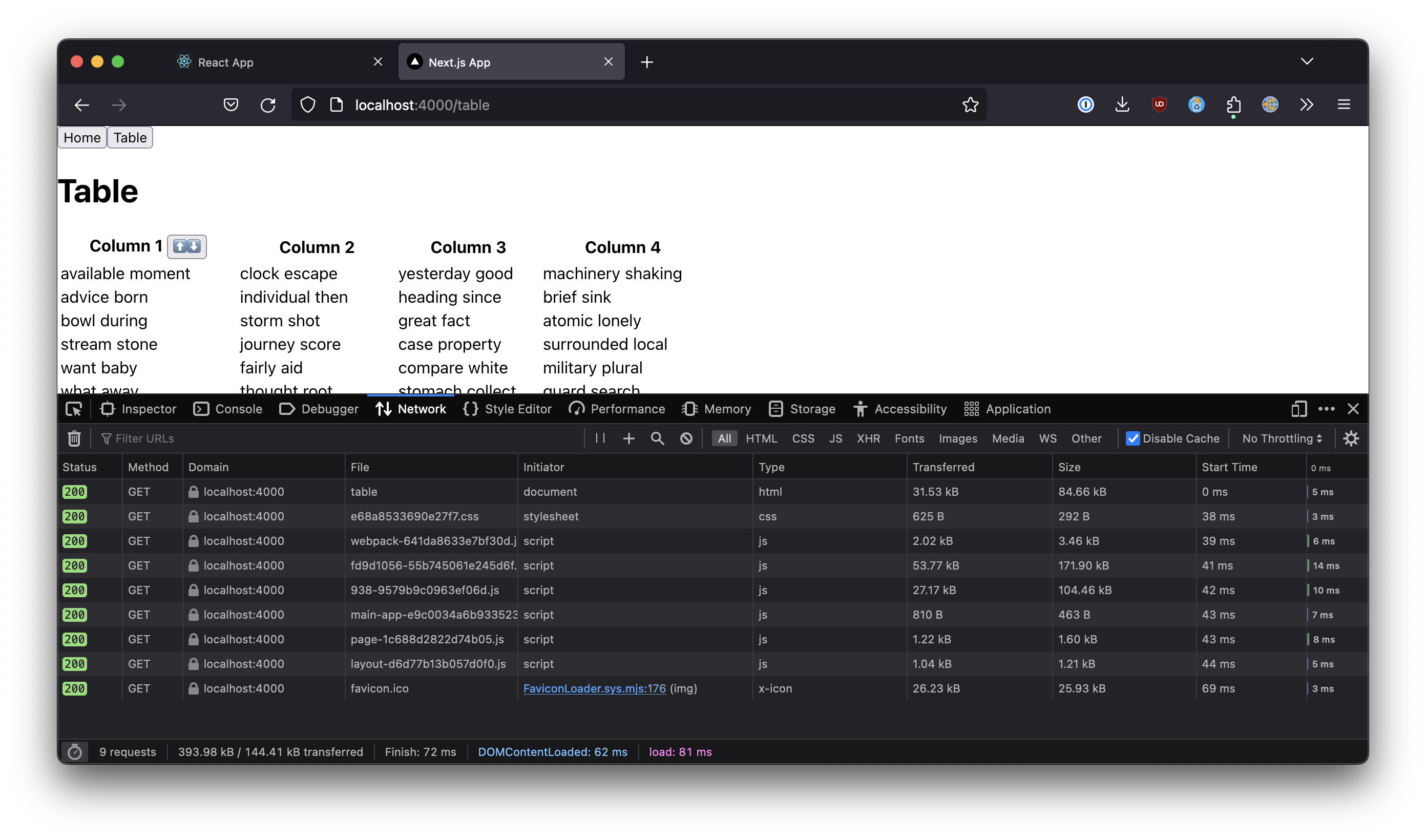Activate the element picker tool

coord(74,409)
